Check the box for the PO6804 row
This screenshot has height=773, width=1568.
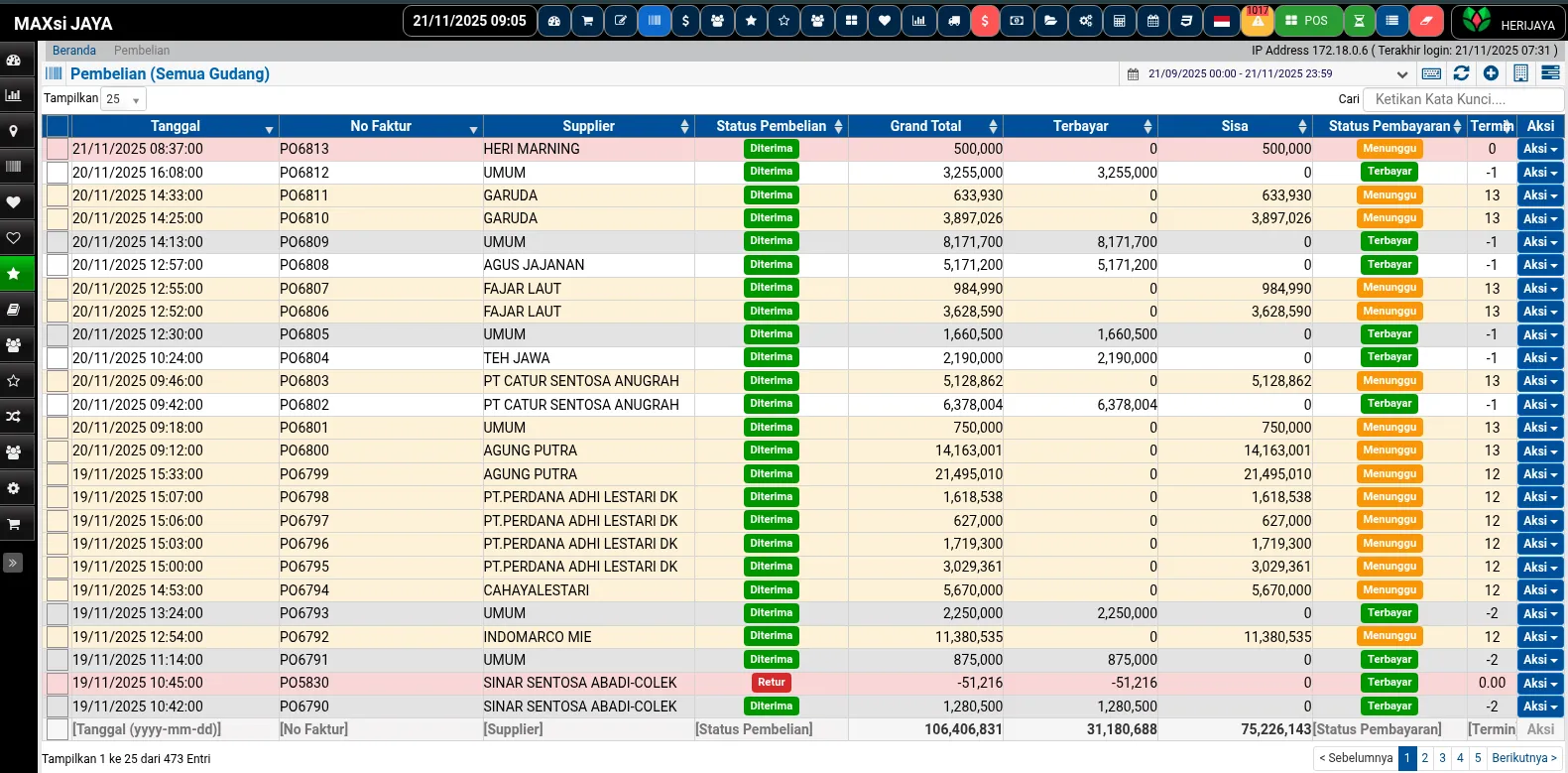tap(58, 358)
